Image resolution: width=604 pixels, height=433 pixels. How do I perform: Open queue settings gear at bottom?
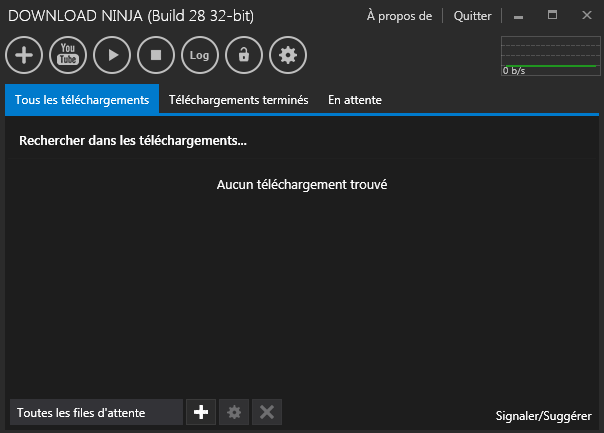[234, 412]
